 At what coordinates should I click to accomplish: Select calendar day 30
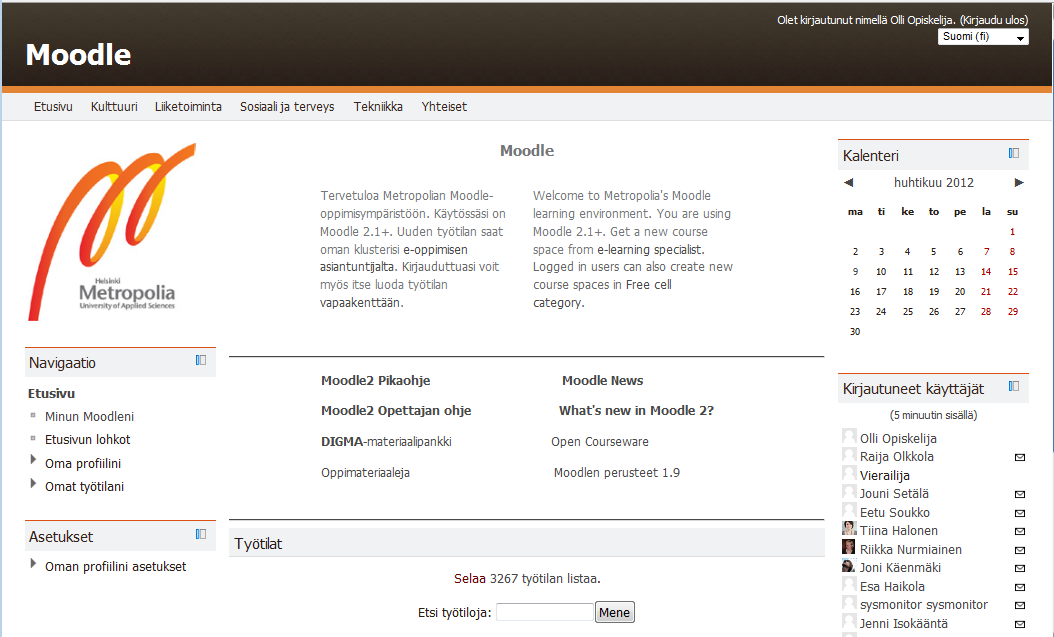pyautogui.click(x=855, y=332)
